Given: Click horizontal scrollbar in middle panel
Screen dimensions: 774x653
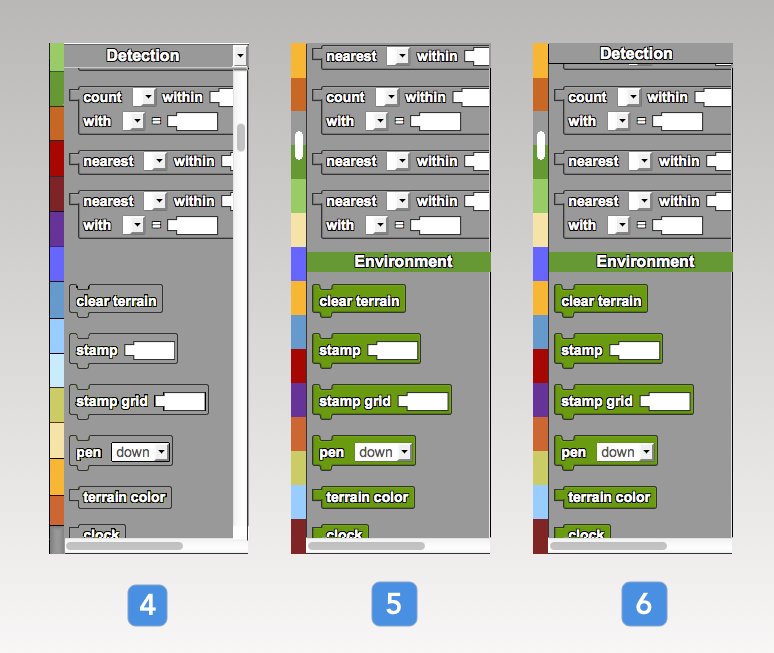Looking at the screenshot, I should coord(366,546).
